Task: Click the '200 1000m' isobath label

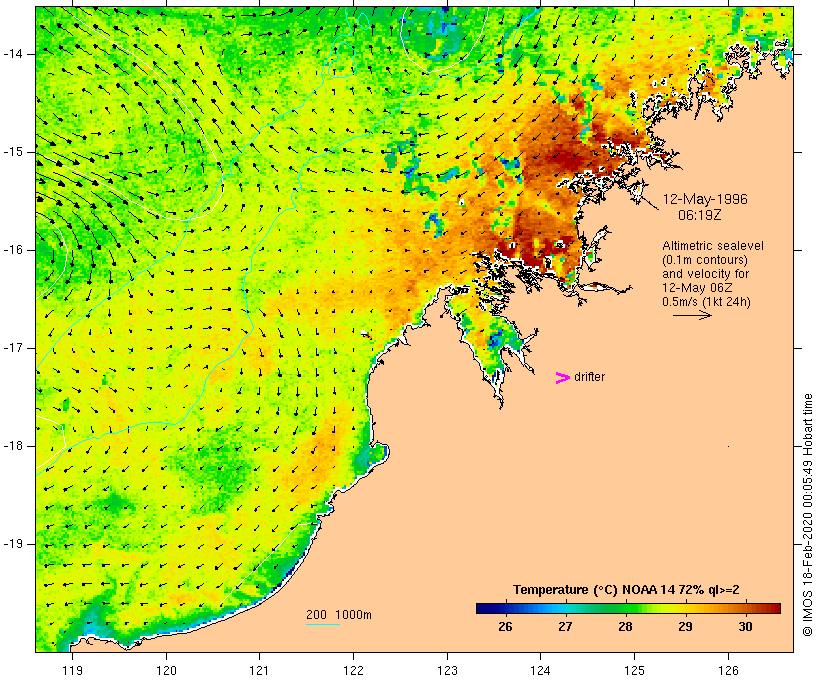Action: coord(338,615)
